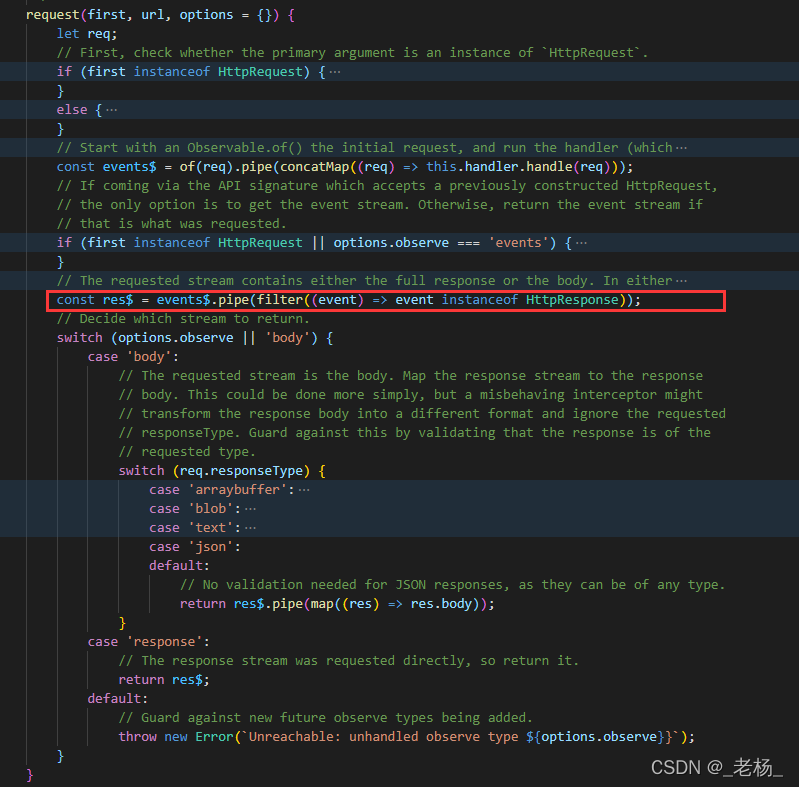Screen dimensions: 799x787
Task: Click 'switch (req.responseType) {' line
Action: click(x=222, y=471)
